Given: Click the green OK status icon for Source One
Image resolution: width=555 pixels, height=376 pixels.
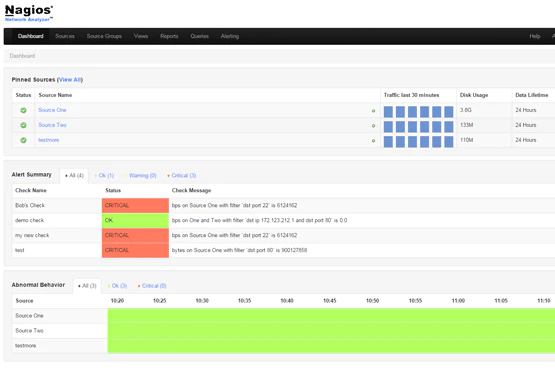Looking at the screenshot, I should click(x=23, y=110).
